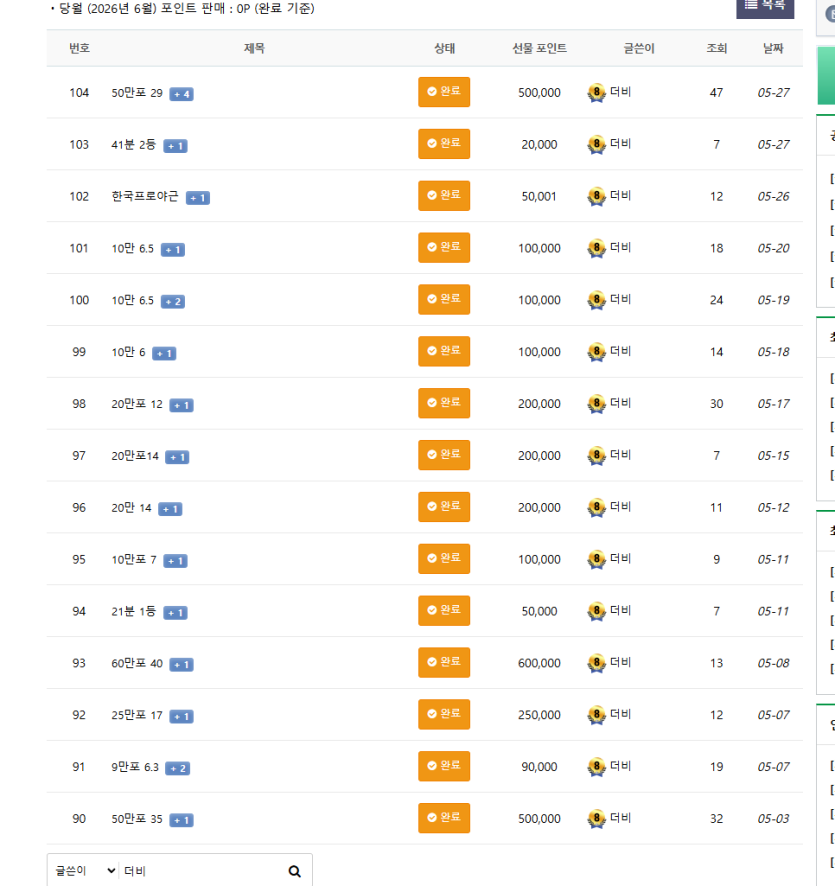Open post titled 20만포 12
835x886 pixels.
click(x=137, y=404)
